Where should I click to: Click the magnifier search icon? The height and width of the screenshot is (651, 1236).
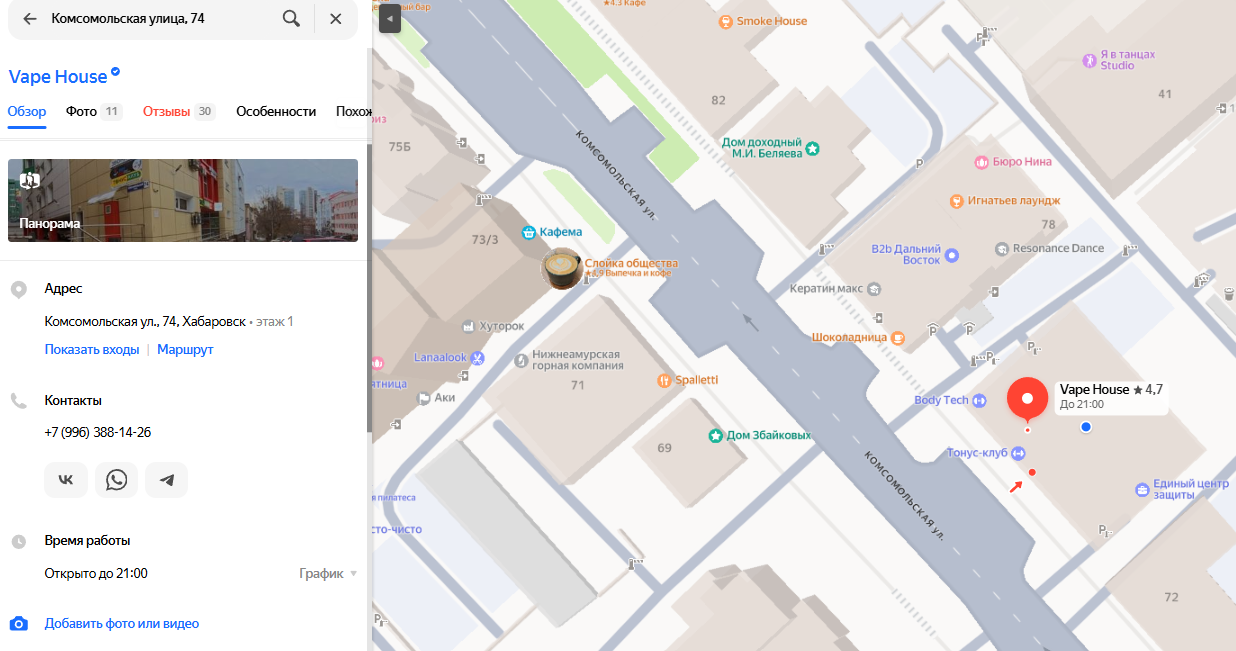(291, 19)
